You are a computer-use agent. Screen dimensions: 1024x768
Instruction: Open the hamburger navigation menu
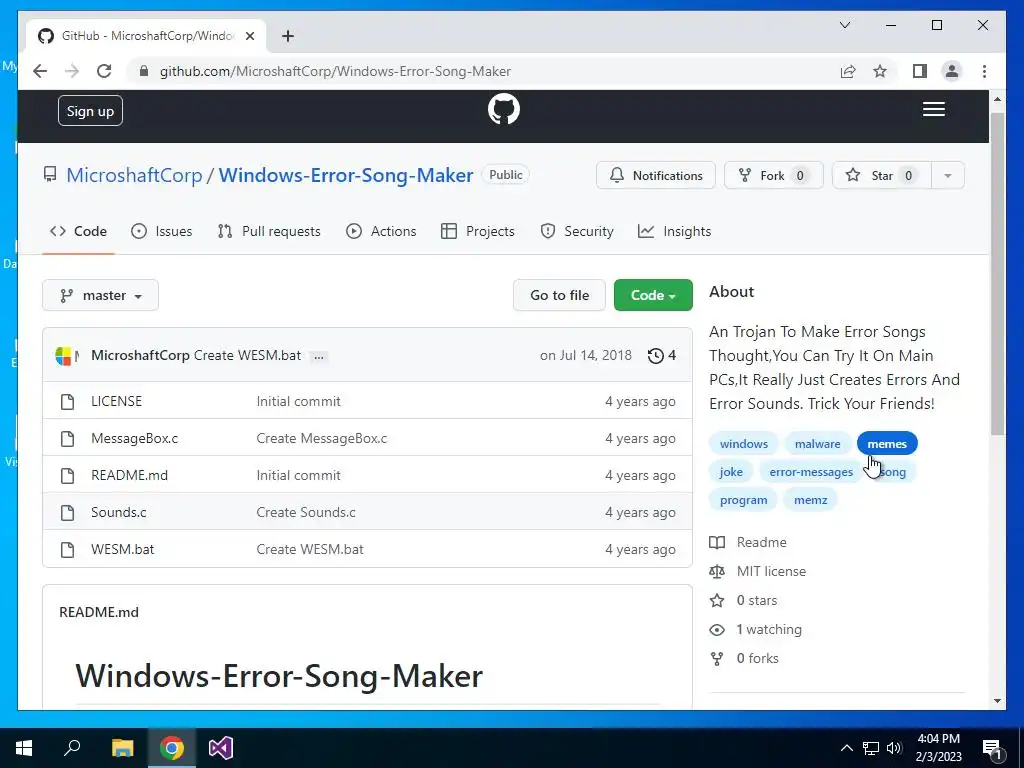[x=933, y=109]
